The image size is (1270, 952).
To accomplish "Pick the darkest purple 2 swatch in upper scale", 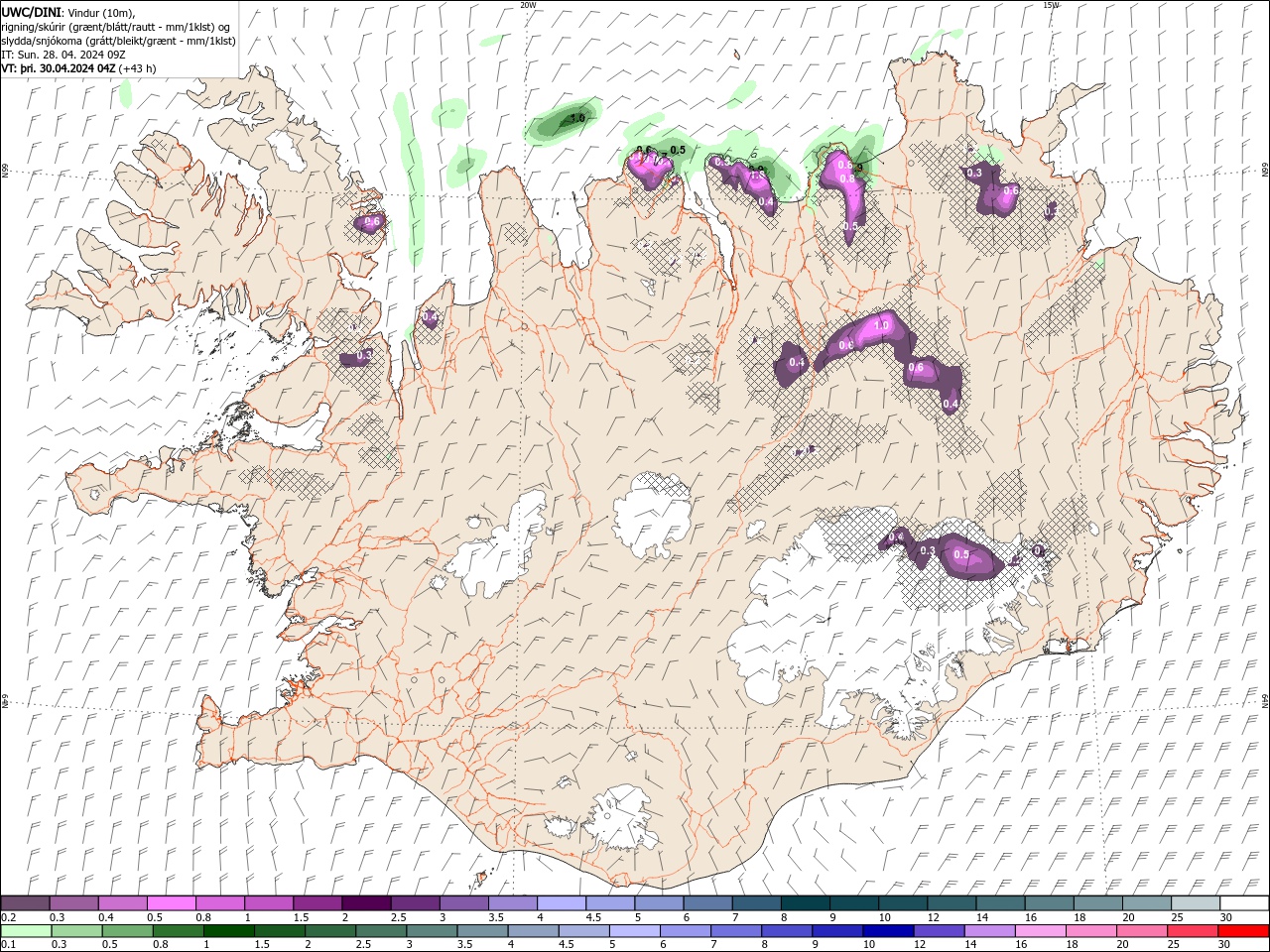I will 366,903.
